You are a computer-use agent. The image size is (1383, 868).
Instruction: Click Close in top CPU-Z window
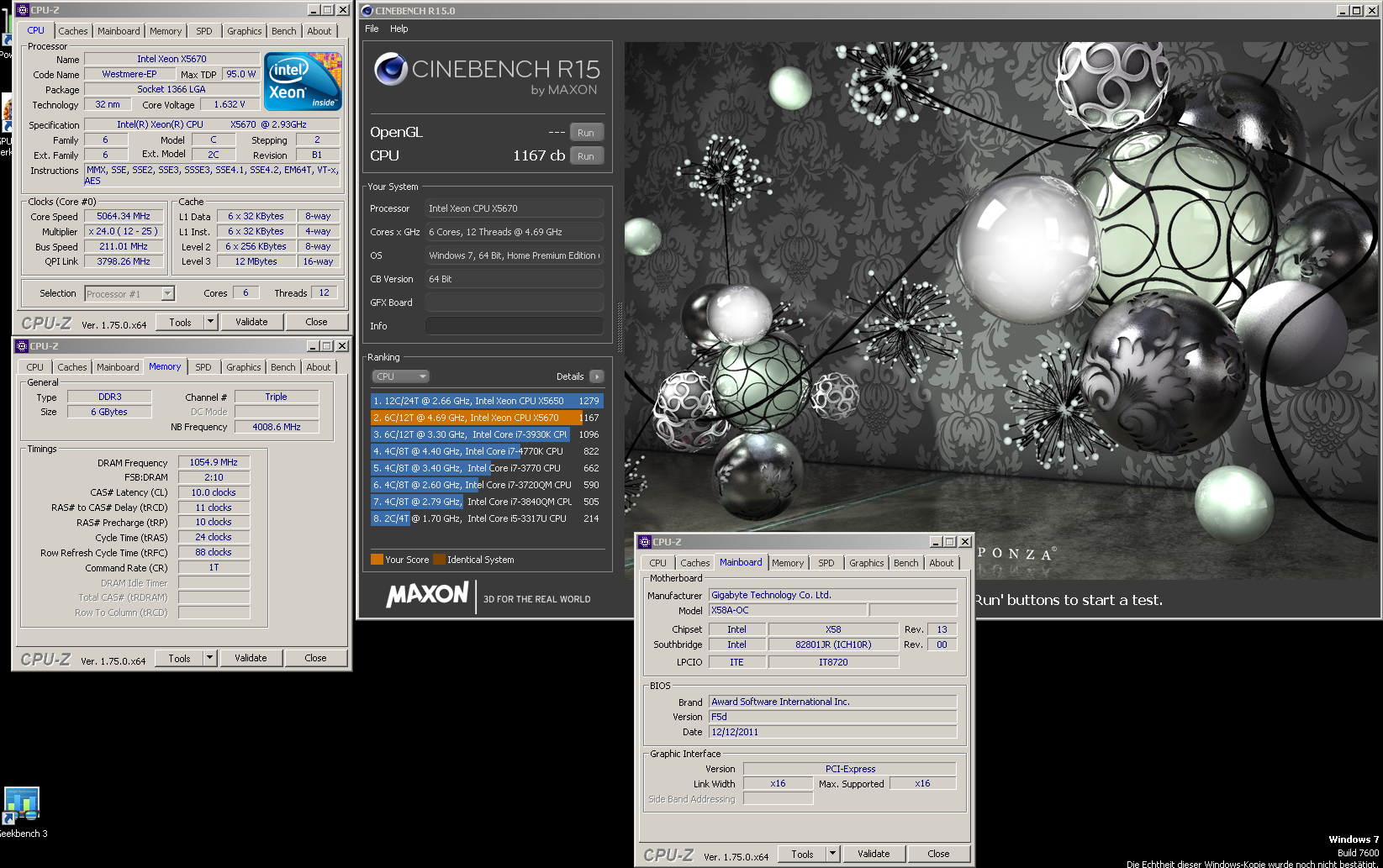click(x=317, y=322)
